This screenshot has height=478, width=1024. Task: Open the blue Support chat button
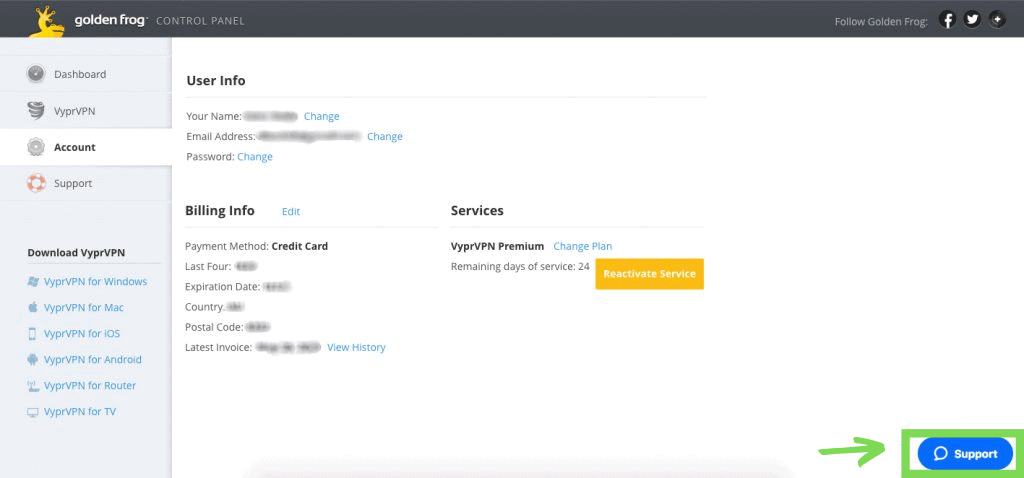click(x=965, y=454)
